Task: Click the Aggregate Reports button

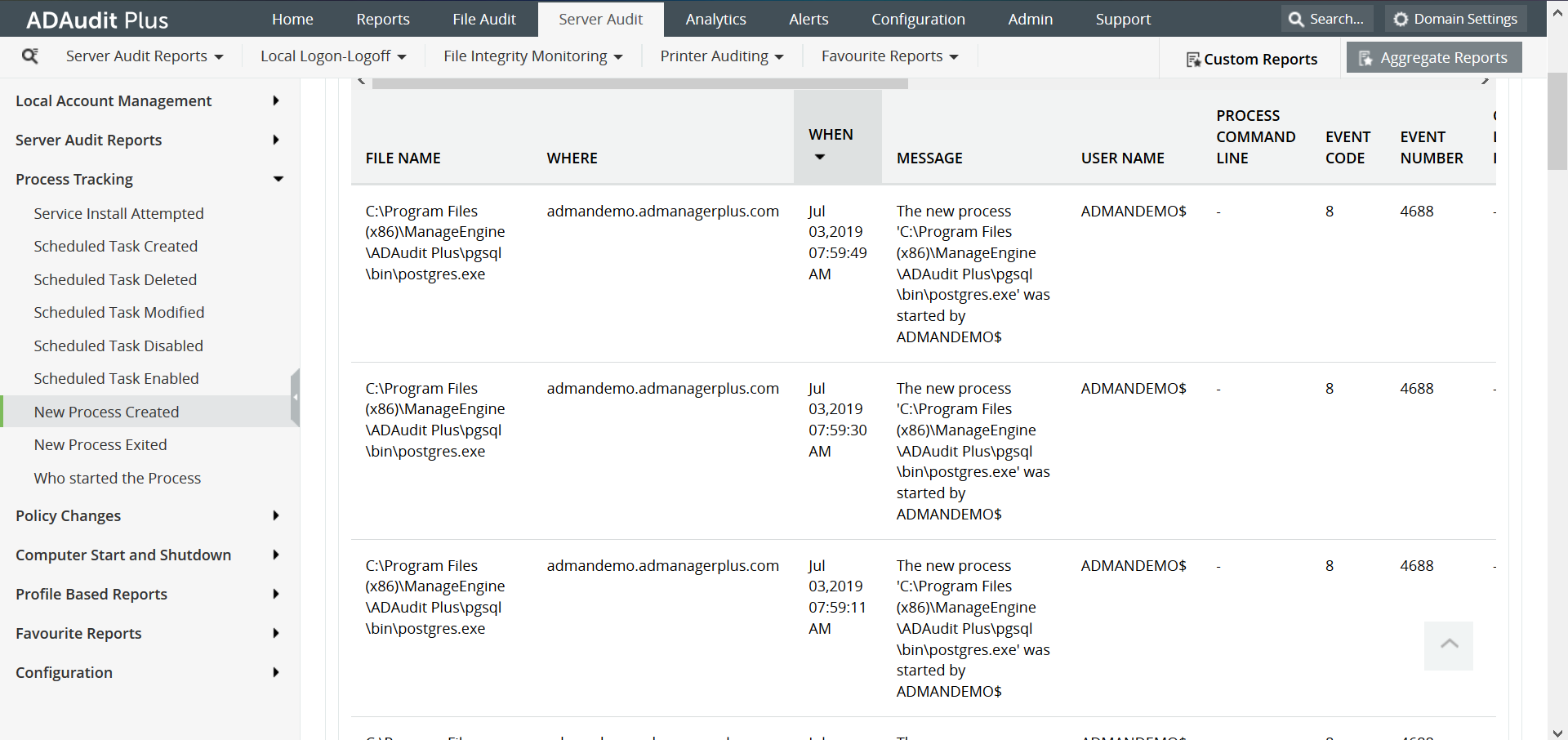Action: pos(1434,58)
